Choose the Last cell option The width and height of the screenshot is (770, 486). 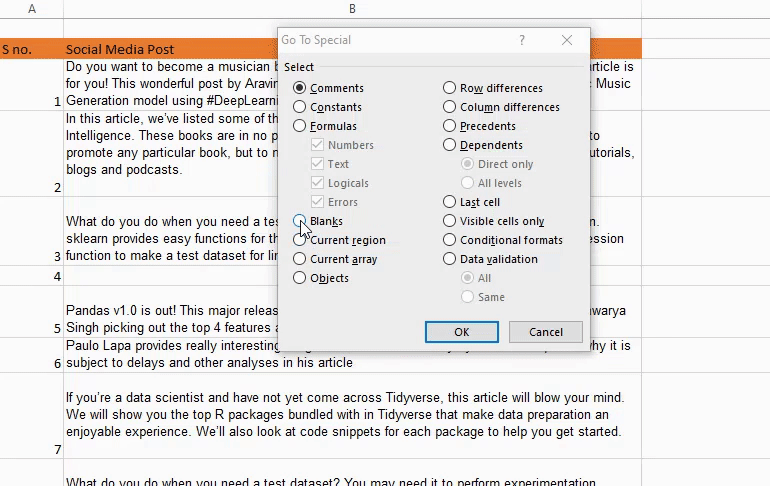click(450, 202)
